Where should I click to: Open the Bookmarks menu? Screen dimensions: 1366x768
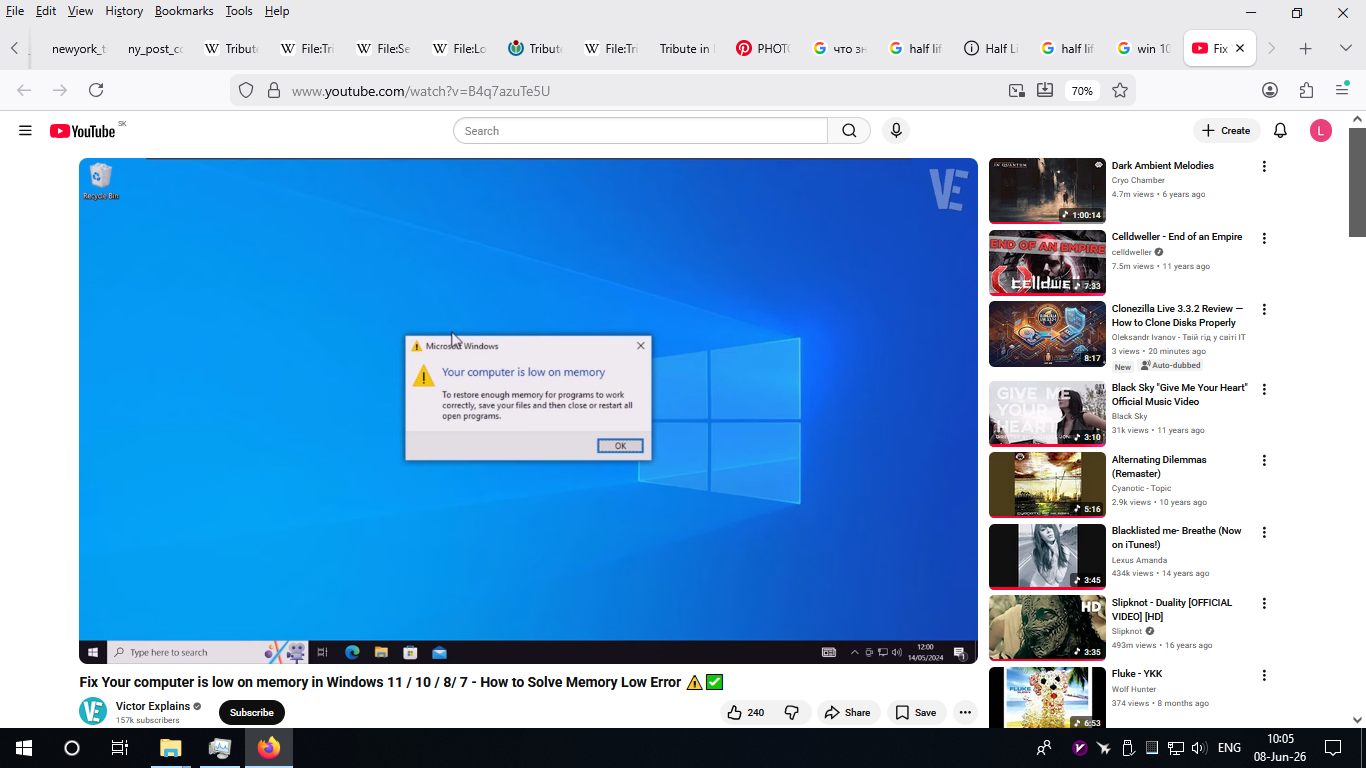click(184, 11)
